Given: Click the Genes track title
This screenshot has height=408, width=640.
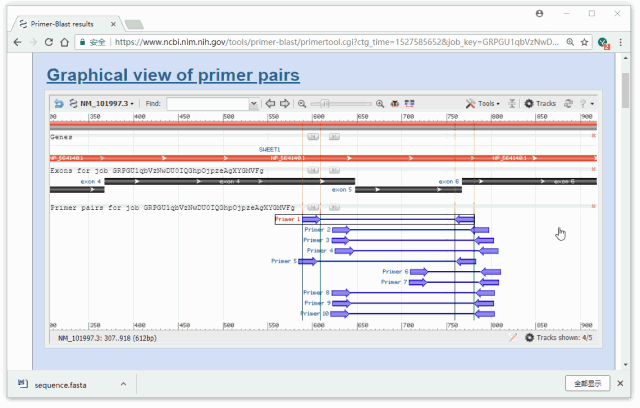Looking at the screenshot, I should [61, 137].
